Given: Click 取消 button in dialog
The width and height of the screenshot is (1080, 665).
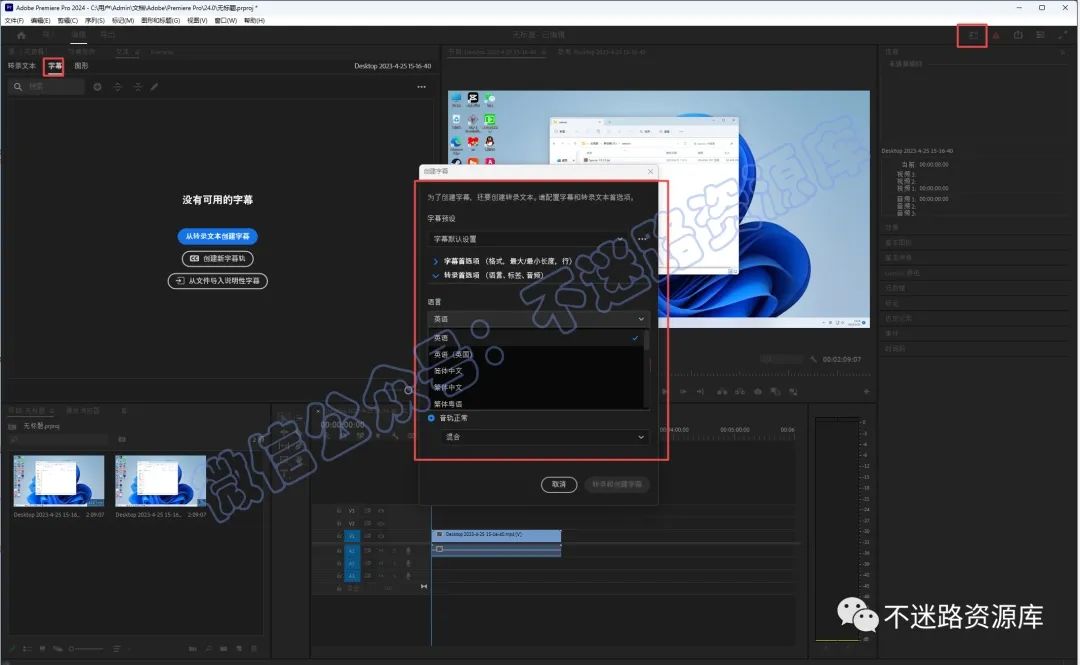Looking at the screenshot, I should pos(559,484).
